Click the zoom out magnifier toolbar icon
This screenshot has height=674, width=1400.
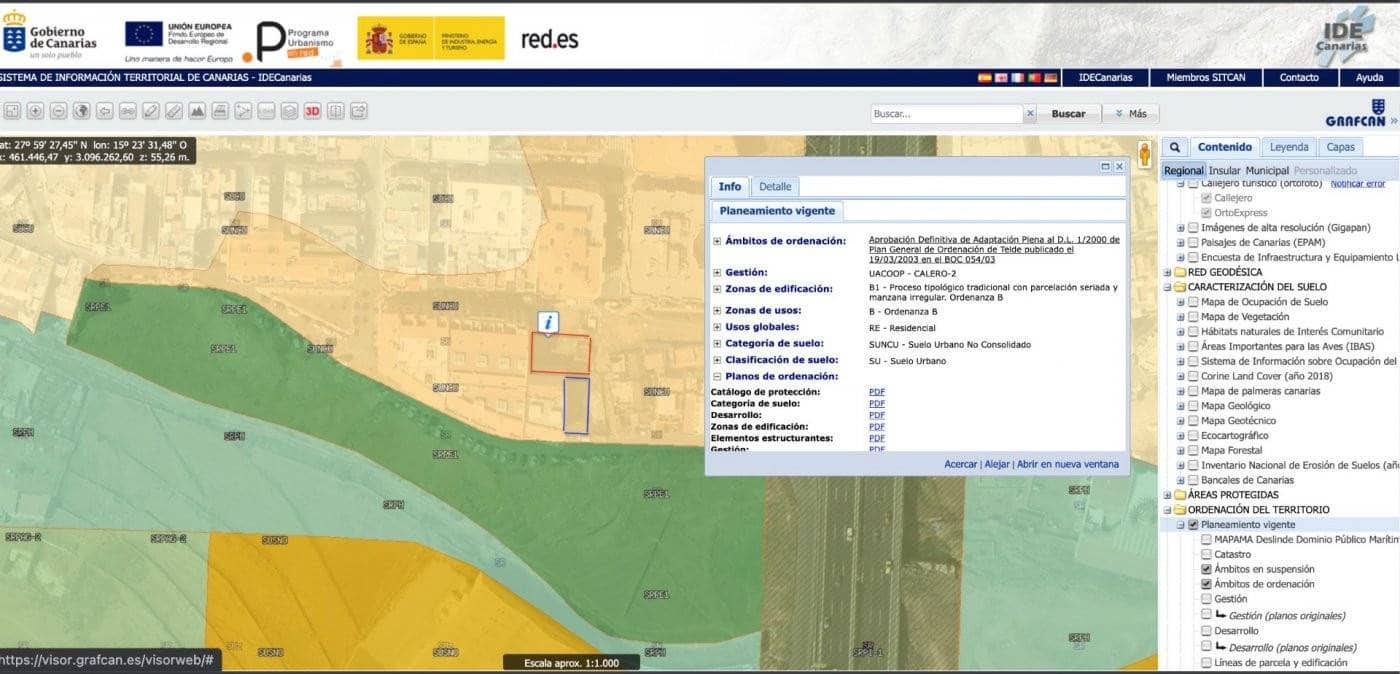coord(59,111)
